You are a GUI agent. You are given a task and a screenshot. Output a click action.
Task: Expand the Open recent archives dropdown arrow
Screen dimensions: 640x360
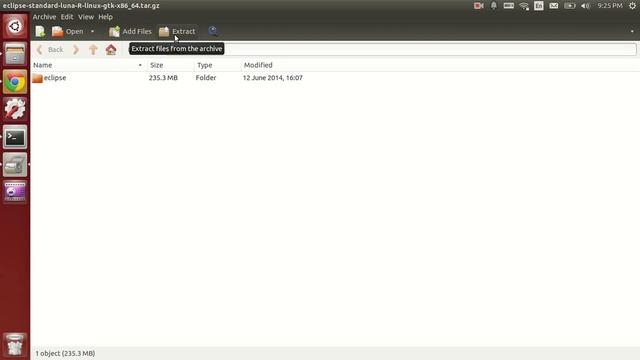(x=92, y=31)
